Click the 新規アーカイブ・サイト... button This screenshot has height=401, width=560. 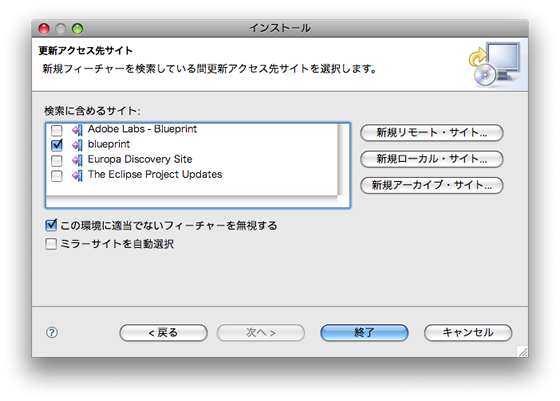click(x=432, y=185)
